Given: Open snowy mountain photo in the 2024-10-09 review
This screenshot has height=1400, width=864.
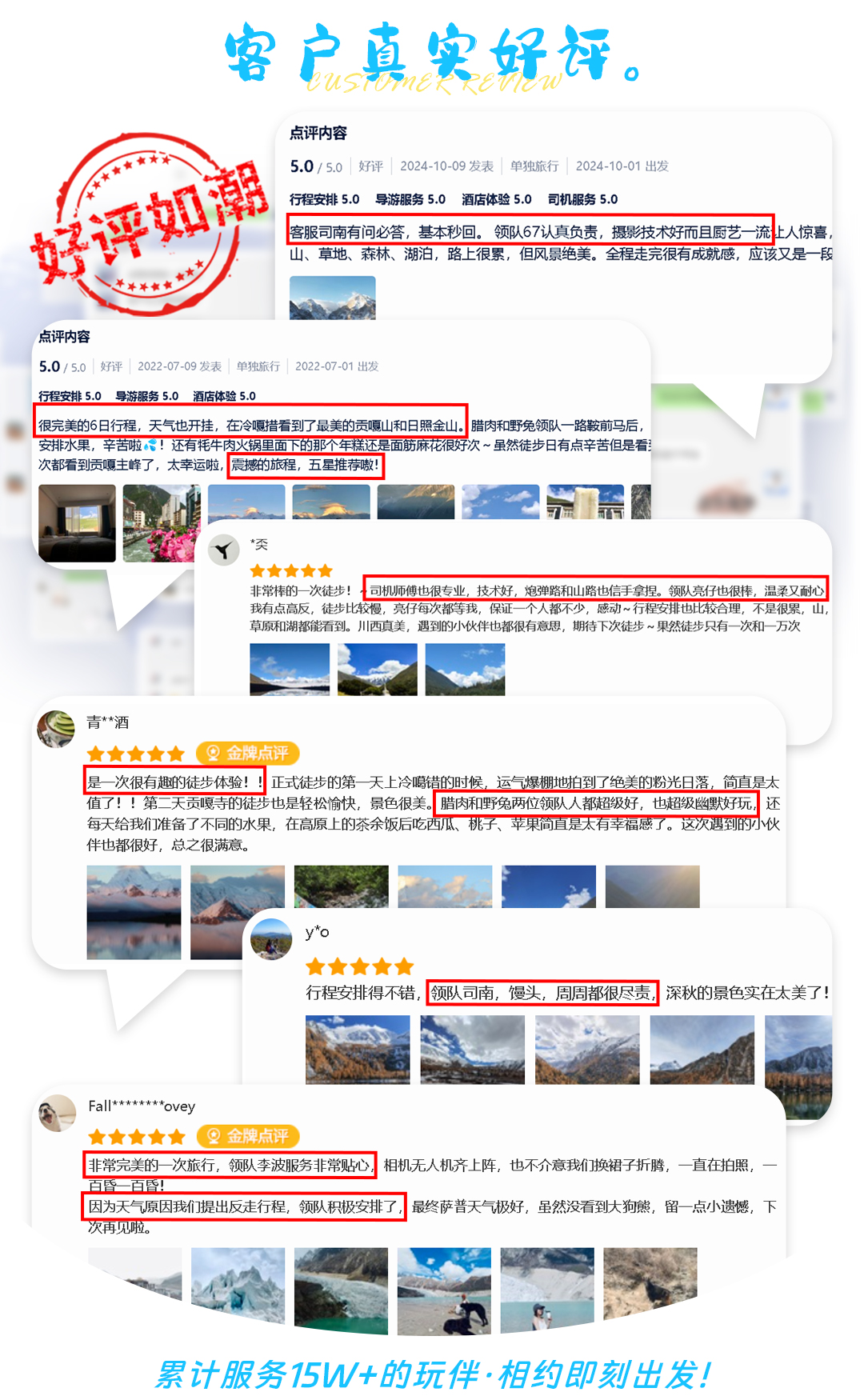Looking at the screenshot, I should click(332, 298).
